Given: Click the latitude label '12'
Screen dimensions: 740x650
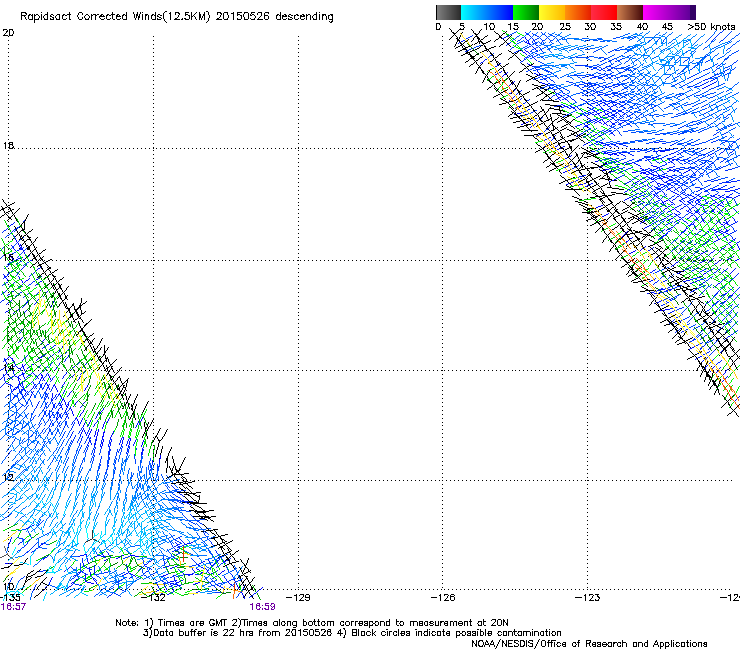Looking at the screenshot, I should click(8, 478).
